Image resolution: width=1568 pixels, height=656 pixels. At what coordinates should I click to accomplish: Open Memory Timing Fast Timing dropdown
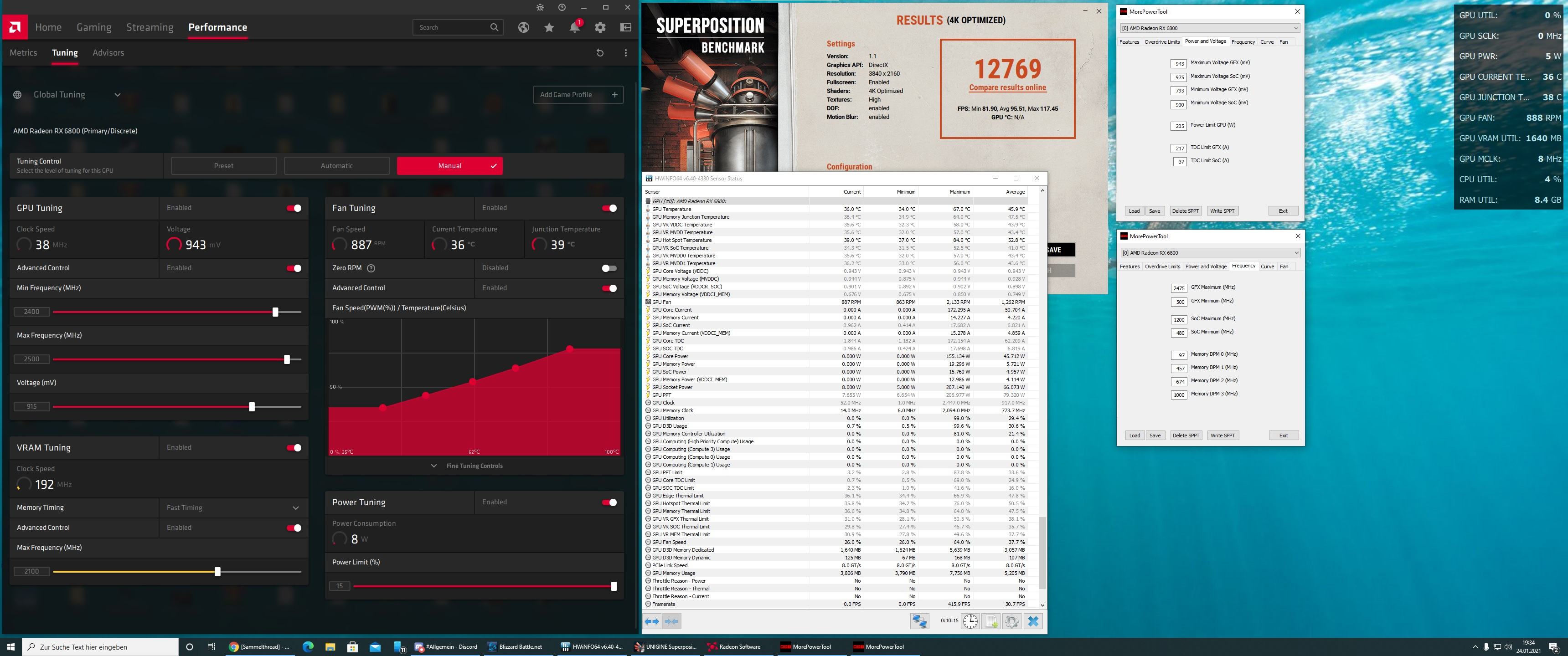tap(234, 507)
